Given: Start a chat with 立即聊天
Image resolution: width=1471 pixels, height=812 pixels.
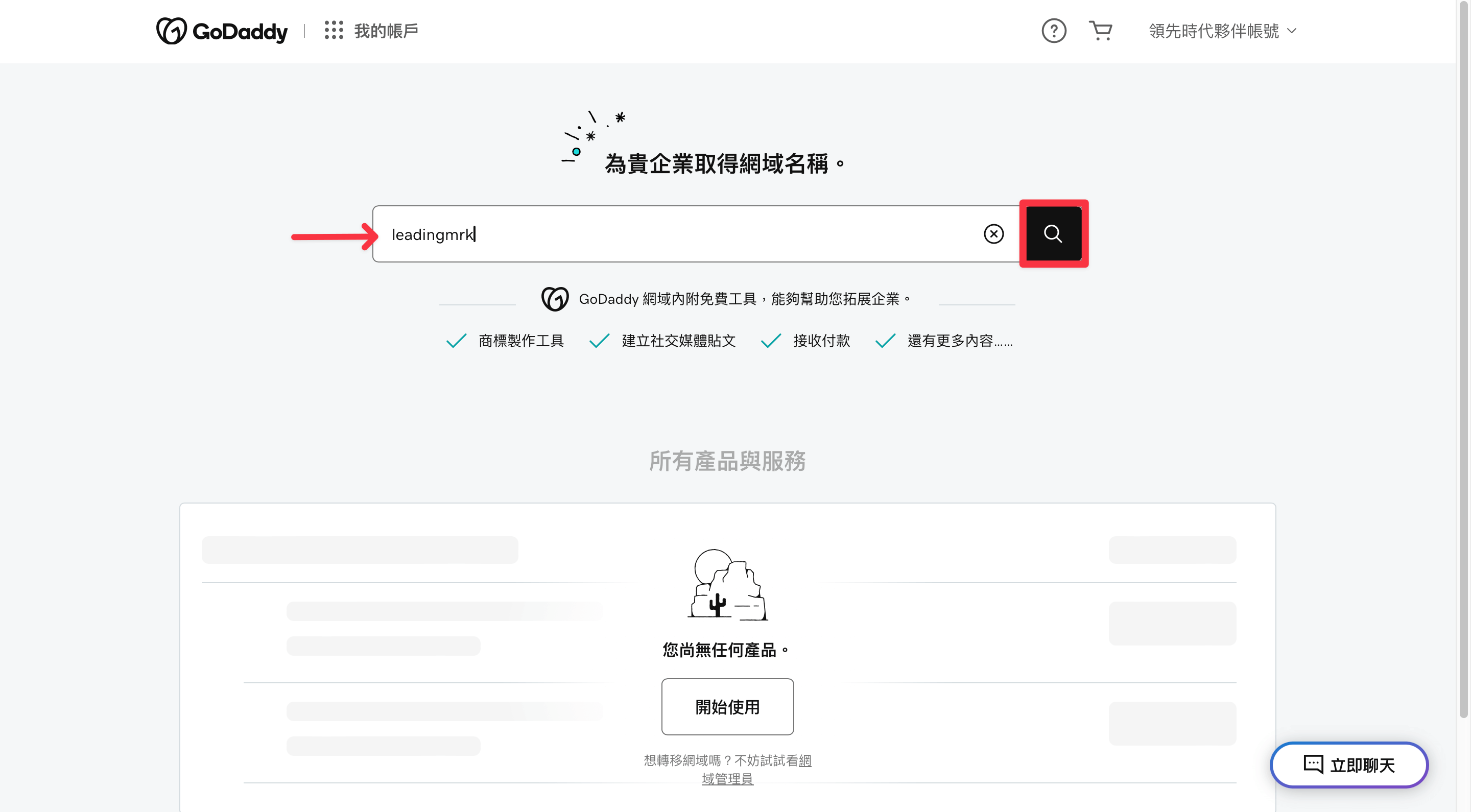Looking at the screenshot, I should click(x=1349, y=765).
